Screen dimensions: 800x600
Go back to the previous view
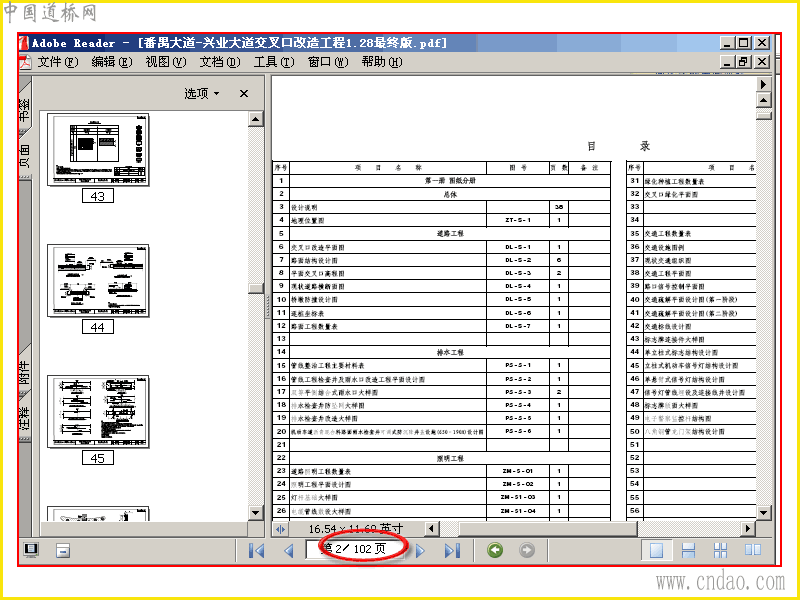494,550
